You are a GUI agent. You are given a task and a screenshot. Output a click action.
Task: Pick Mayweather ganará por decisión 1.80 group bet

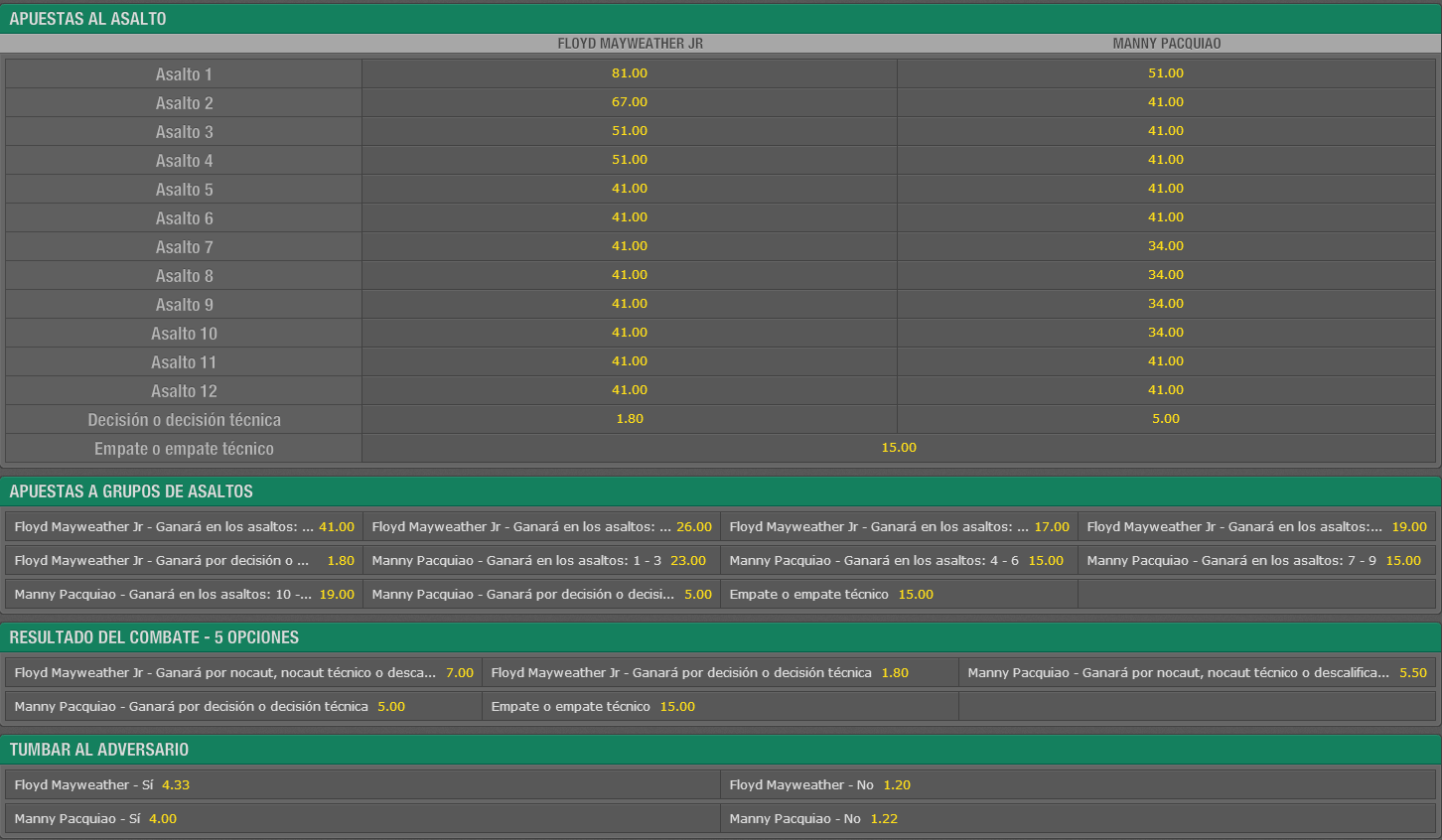pyautogui.click(x=184, y=561)
